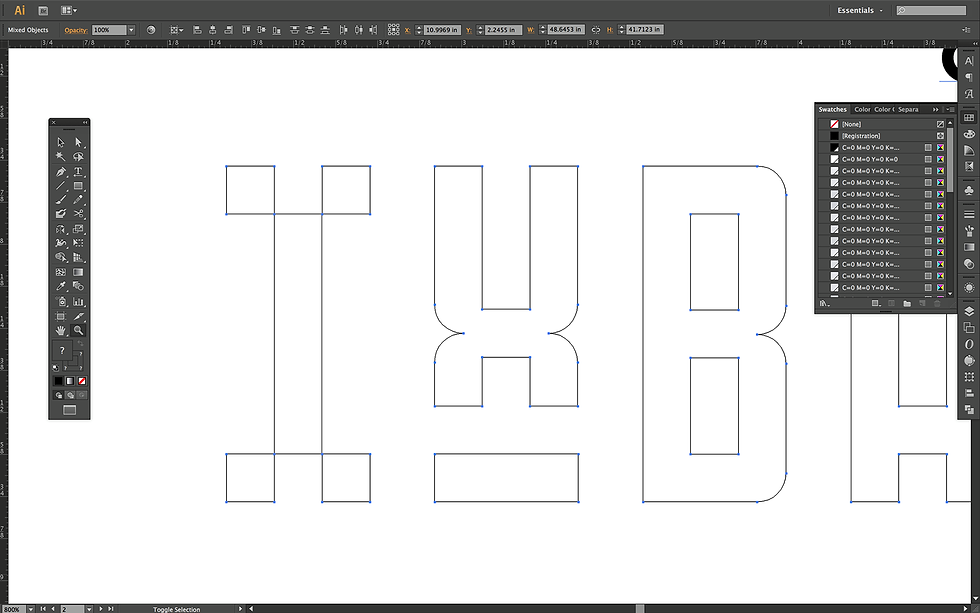Choose the Line Segment tool
This screenshot has width=980, height=613.
pos(61,186)
